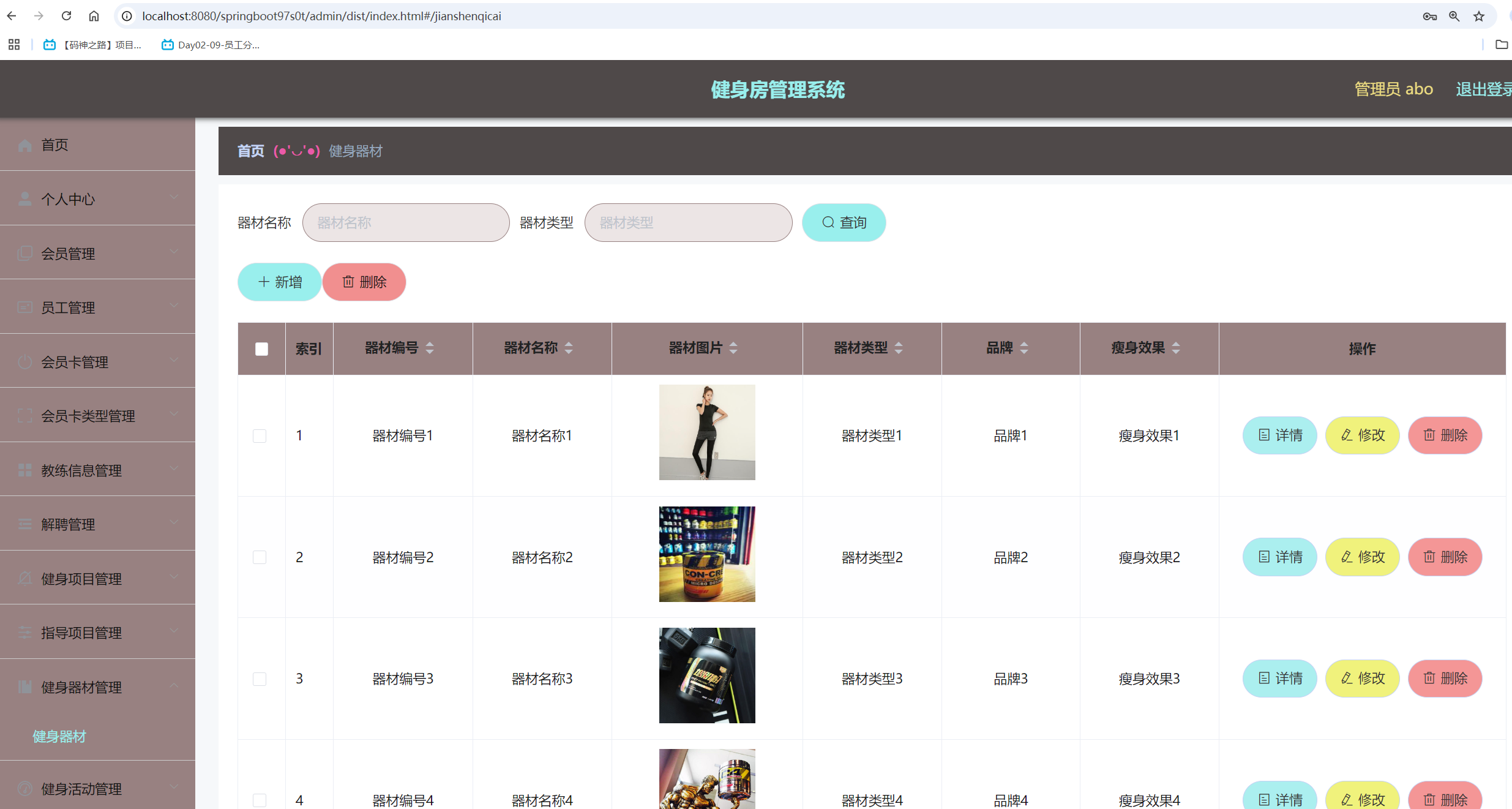Image resolution: width=1512 pixels, height=809 pixels.
Task: Check the checkbox for row 1
Action: [x=260, y=435]
